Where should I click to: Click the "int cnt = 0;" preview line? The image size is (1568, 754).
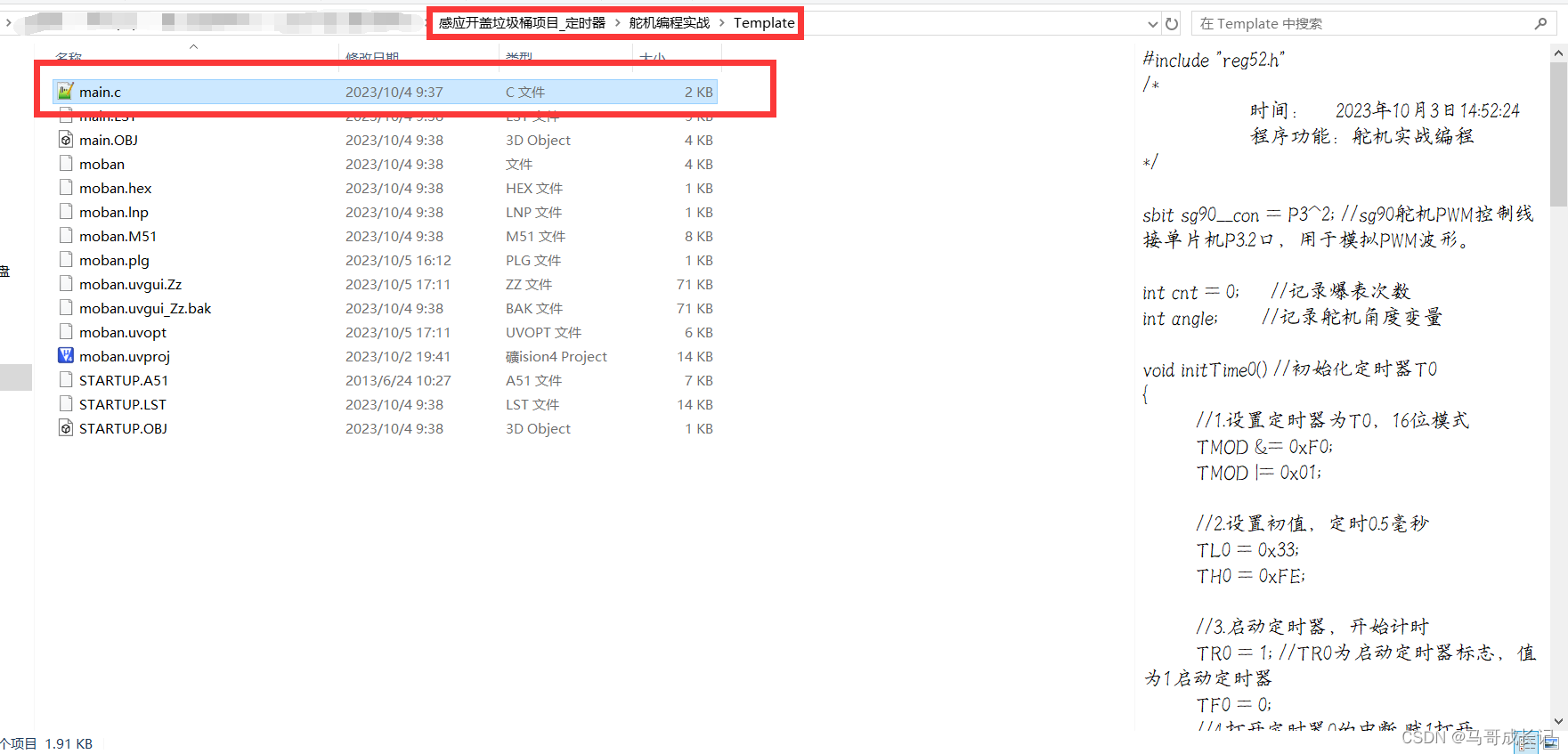1190,292
